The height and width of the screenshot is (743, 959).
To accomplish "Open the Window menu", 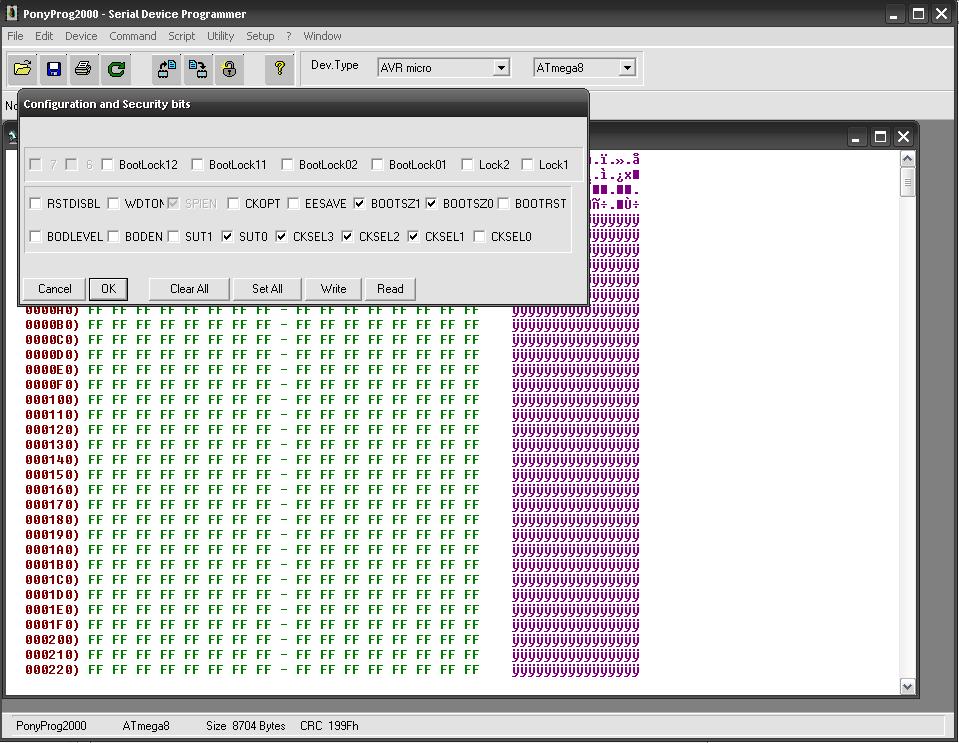I will 322,36.
